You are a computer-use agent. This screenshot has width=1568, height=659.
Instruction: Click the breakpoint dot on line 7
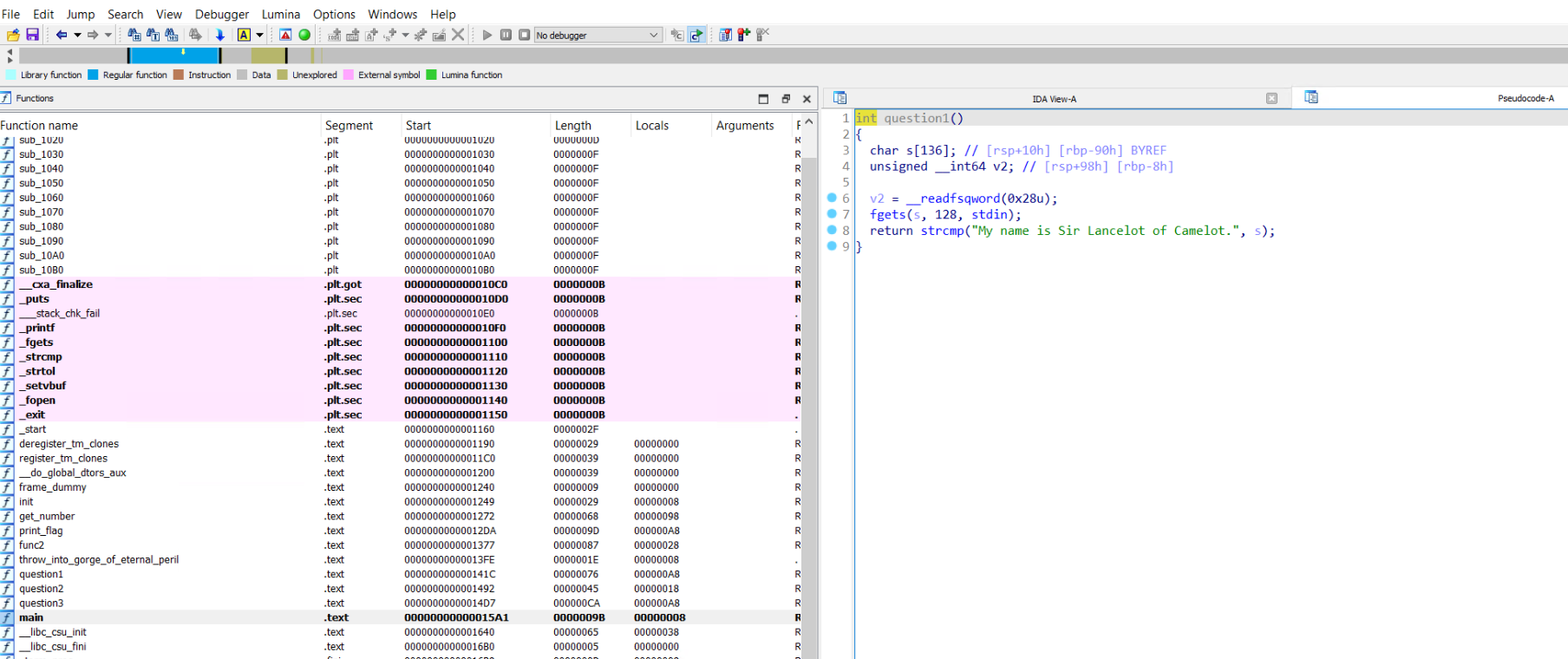point(832,214)
